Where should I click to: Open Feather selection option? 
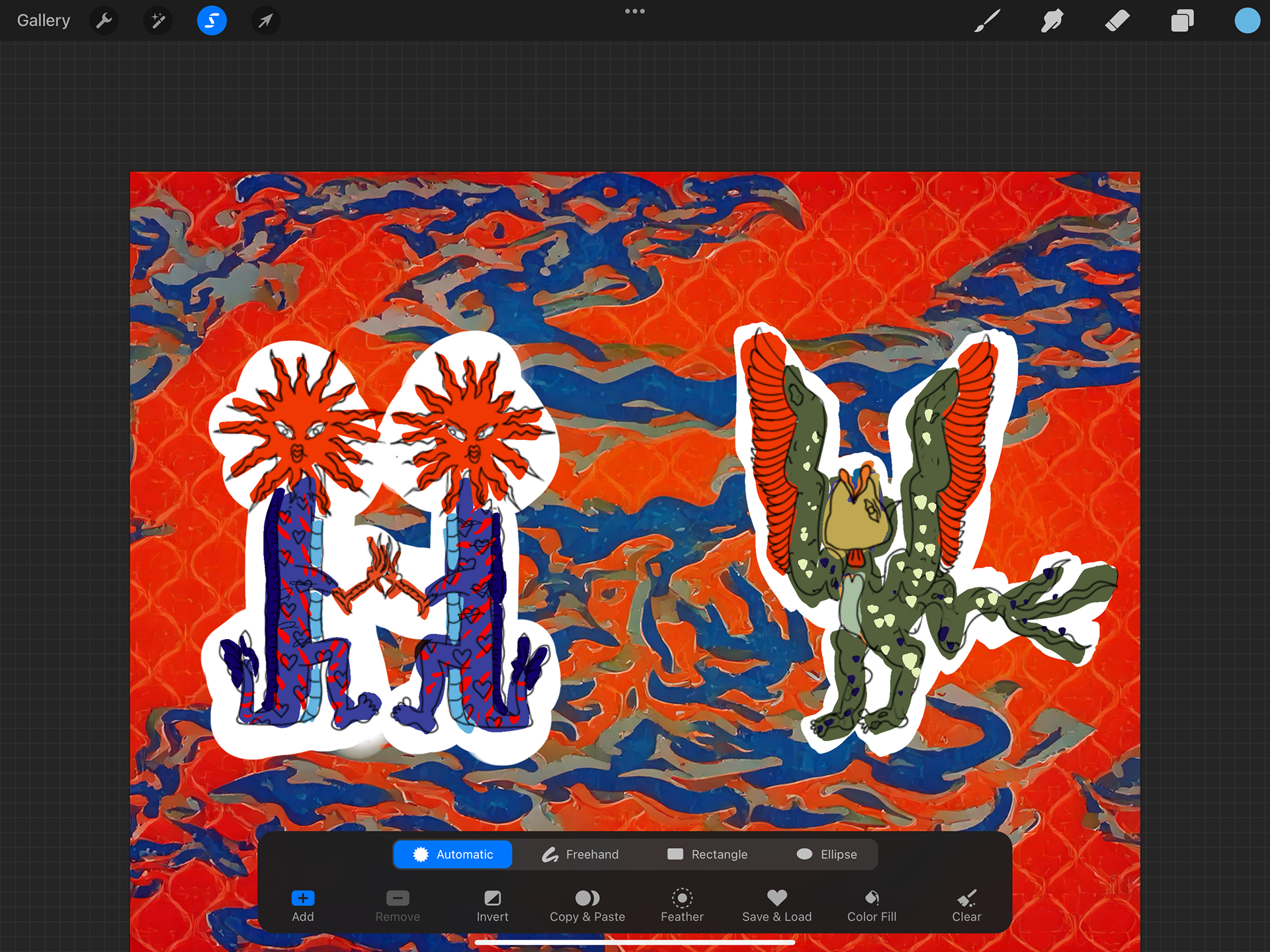click(682, 905)
